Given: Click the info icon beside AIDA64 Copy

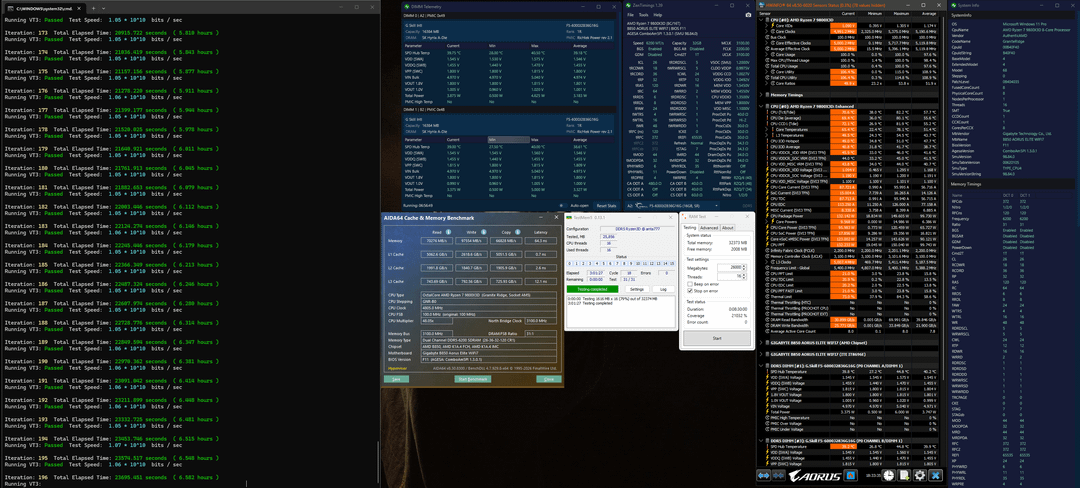Looking at the screenshot, I should click(x=517, y=232).
